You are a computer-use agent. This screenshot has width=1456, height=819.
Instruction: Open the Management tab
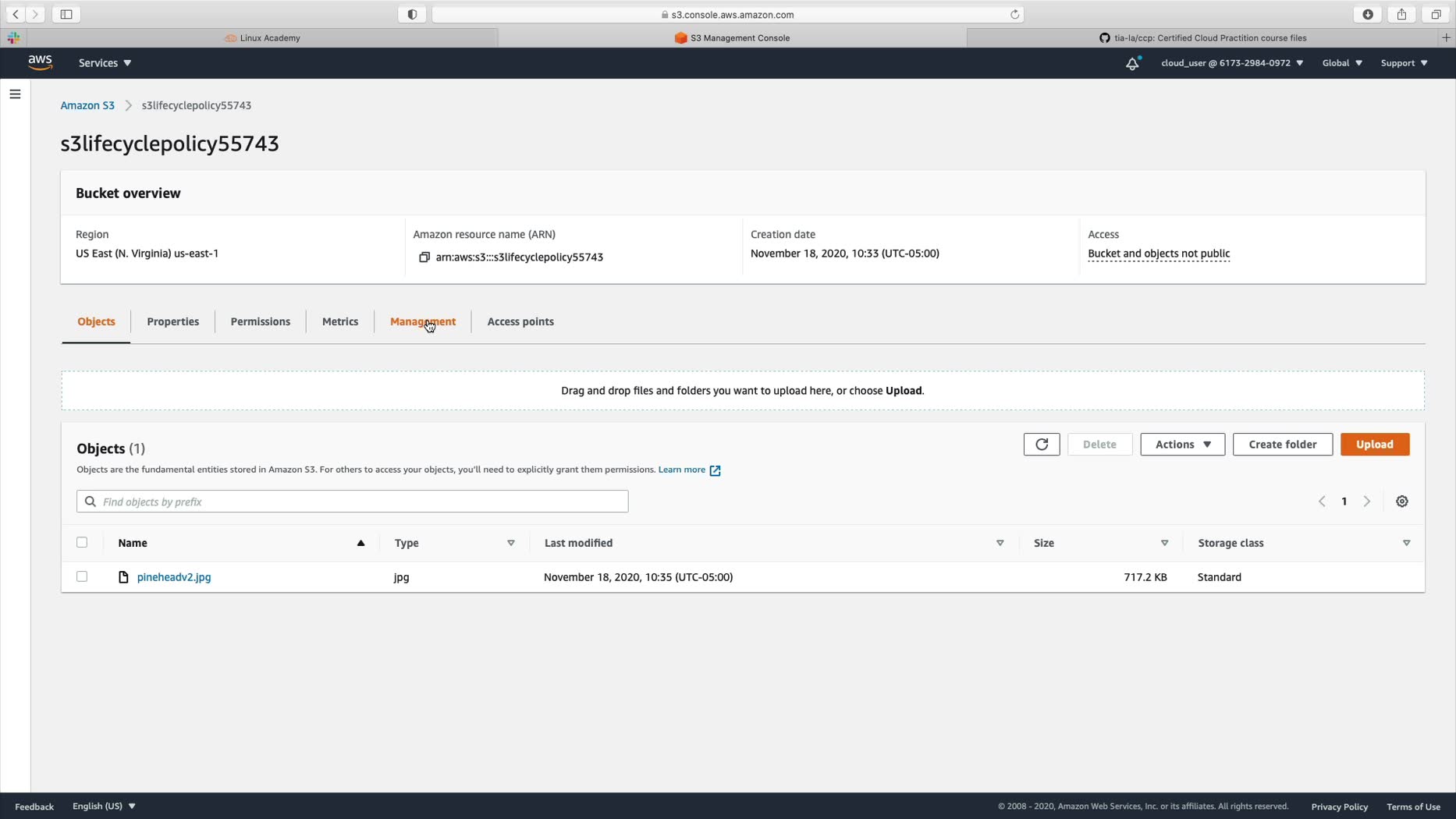tap(423, 321)
